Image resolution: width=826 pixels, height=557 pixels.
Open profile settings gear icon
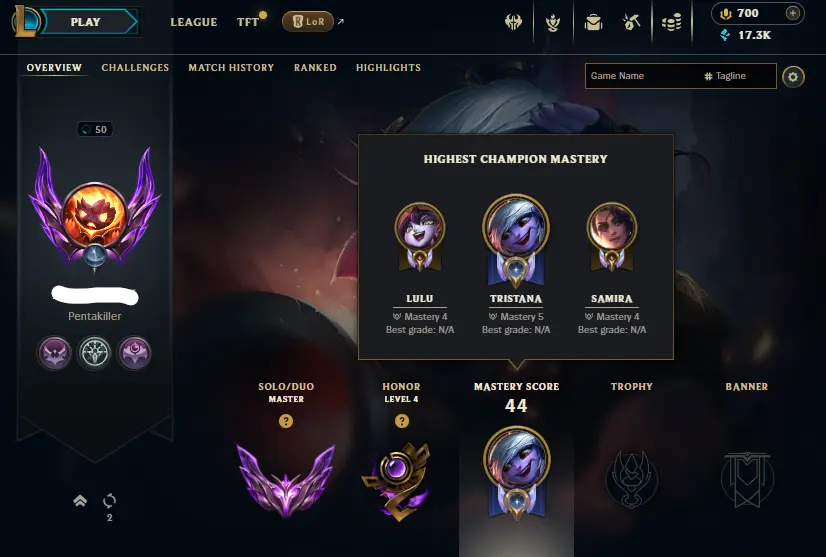pyautogui.click(x=793, y=77)
